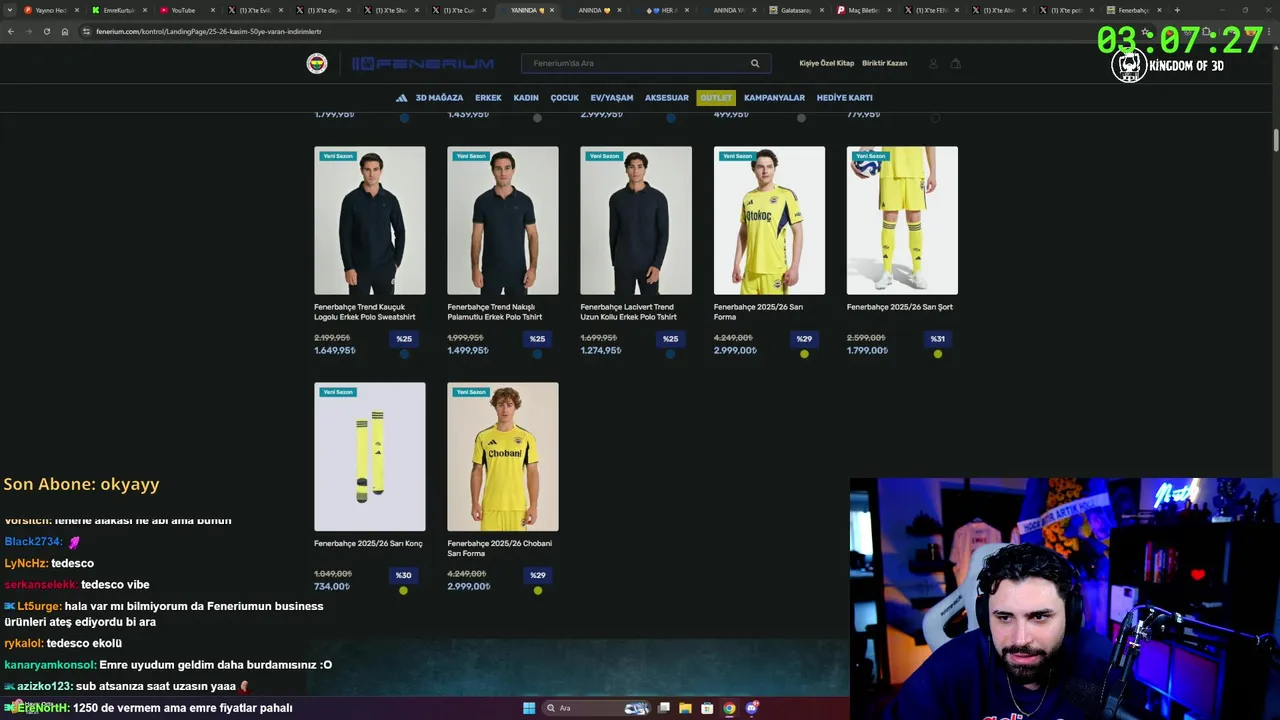This screenshot has height=720, width=1280.
Task: Open the KAMPANYALAR menu item
Action: pos(774,98)
